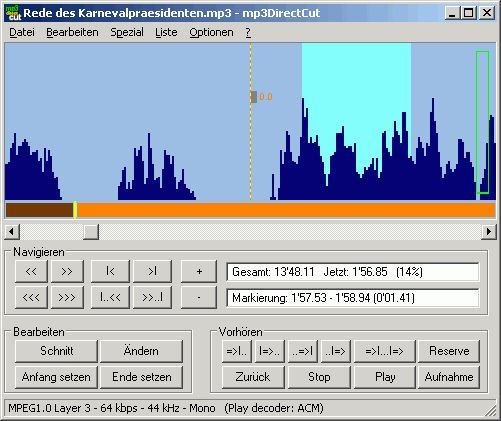The width and height of the screenshot is (501, 421).
Task: Click the >>> fast forward button
Action: click(67, 297)
